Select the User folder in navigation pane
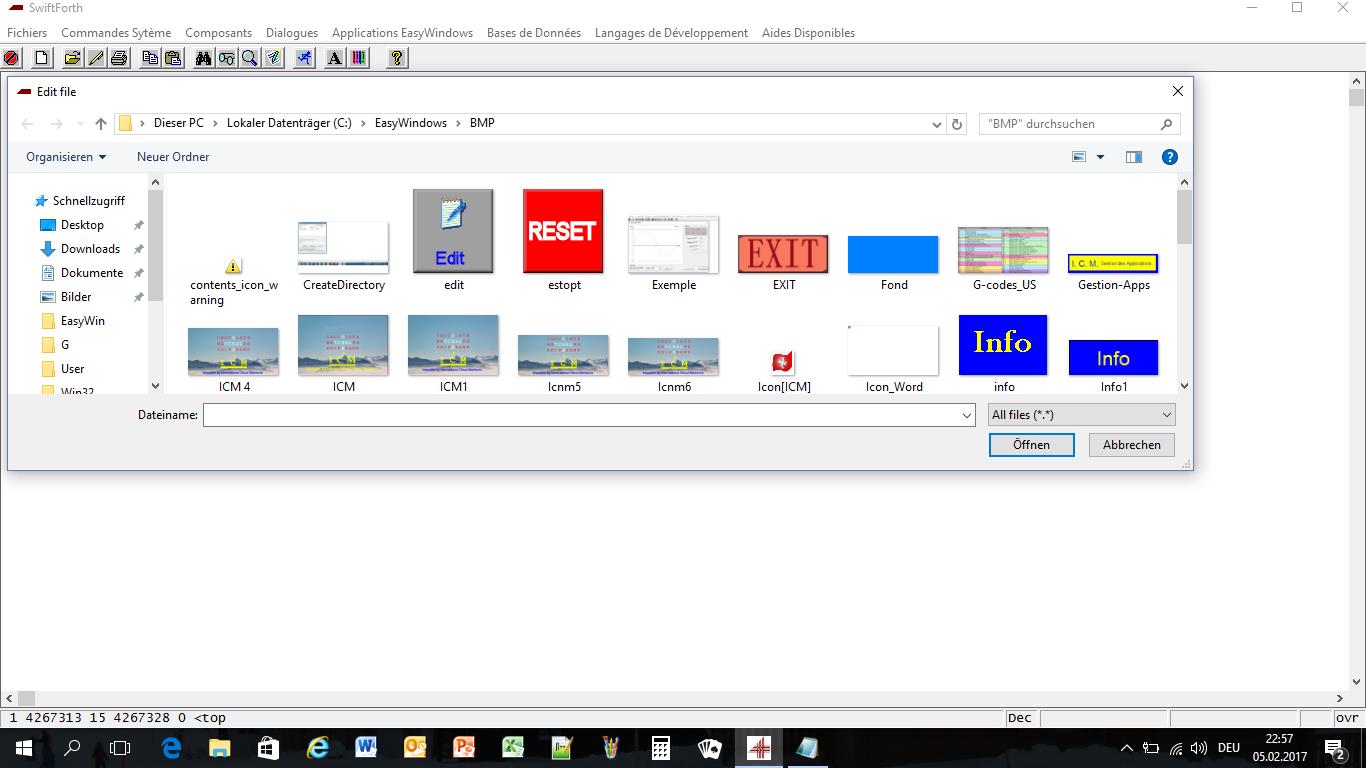Viewport: 1366px width, 768px height. (73, 369)
